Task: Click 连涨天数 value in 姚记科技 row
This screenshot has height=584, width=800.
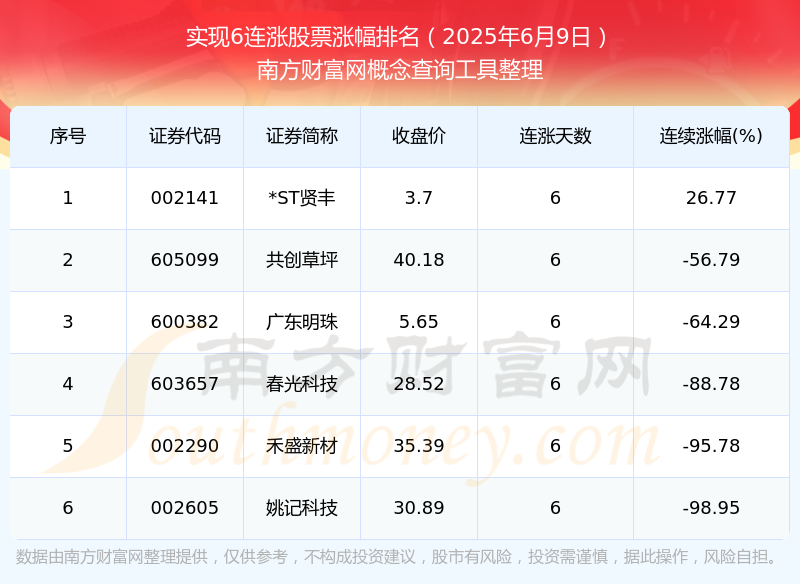Action: pyautogui.click(x=555, y=508)
